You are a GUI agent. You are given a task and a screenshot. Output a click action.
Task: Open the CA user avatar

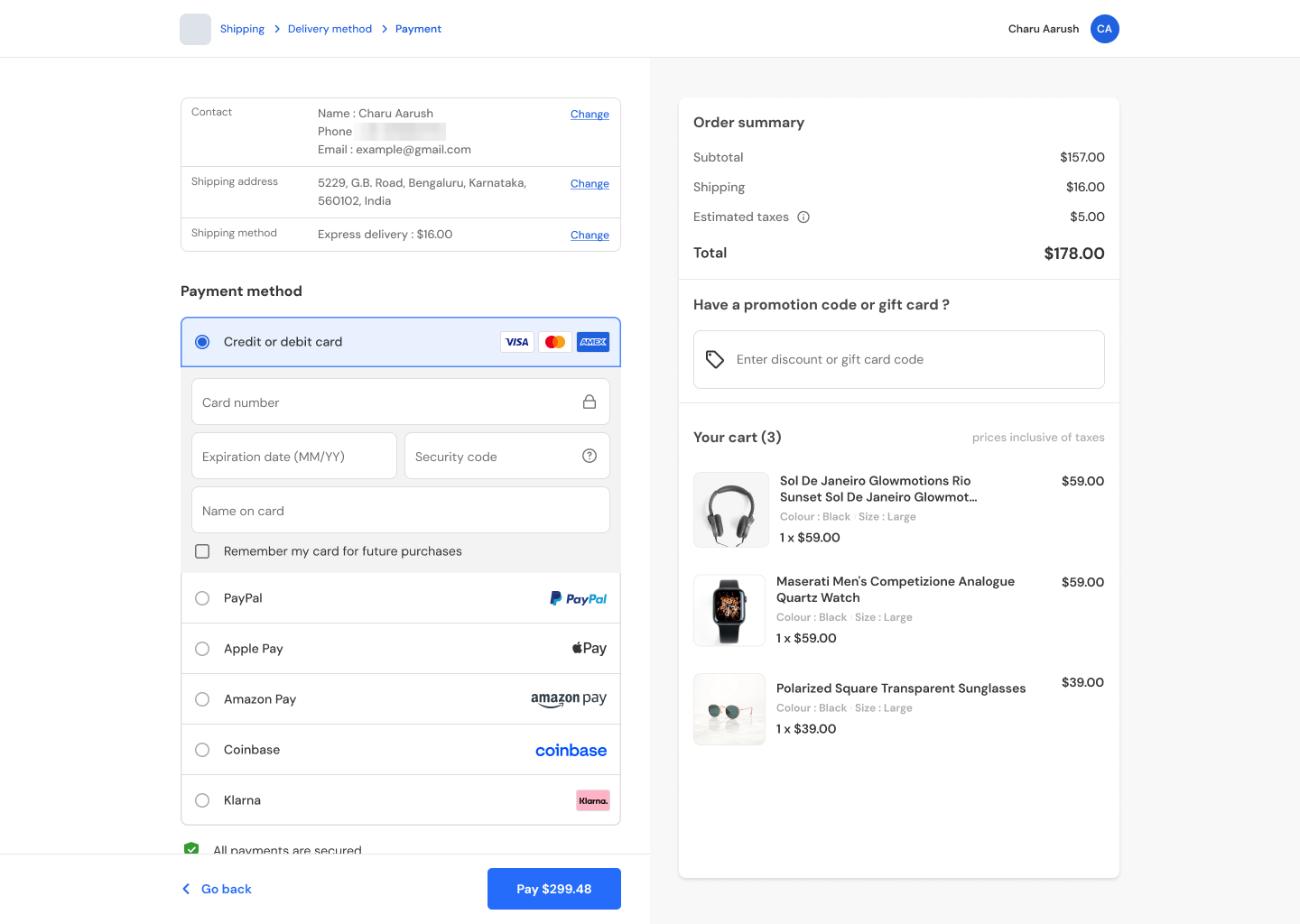[1104, 29]
